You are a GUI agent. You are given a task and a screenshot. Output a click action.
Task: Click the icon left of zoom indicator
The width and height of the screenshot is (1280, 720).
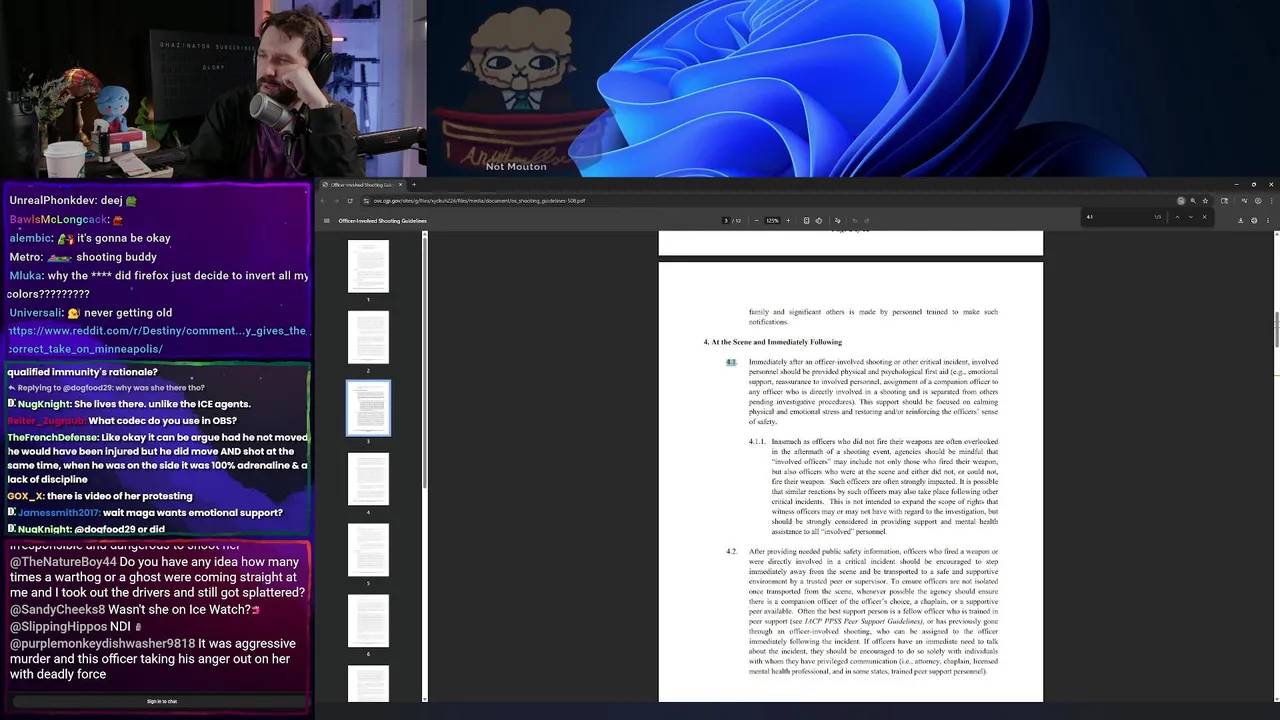(x=1181, y=200)
